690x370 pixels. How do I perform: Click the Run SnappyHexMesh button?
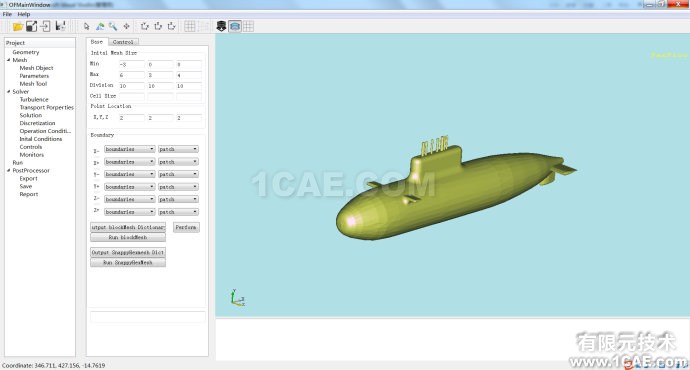128,262
